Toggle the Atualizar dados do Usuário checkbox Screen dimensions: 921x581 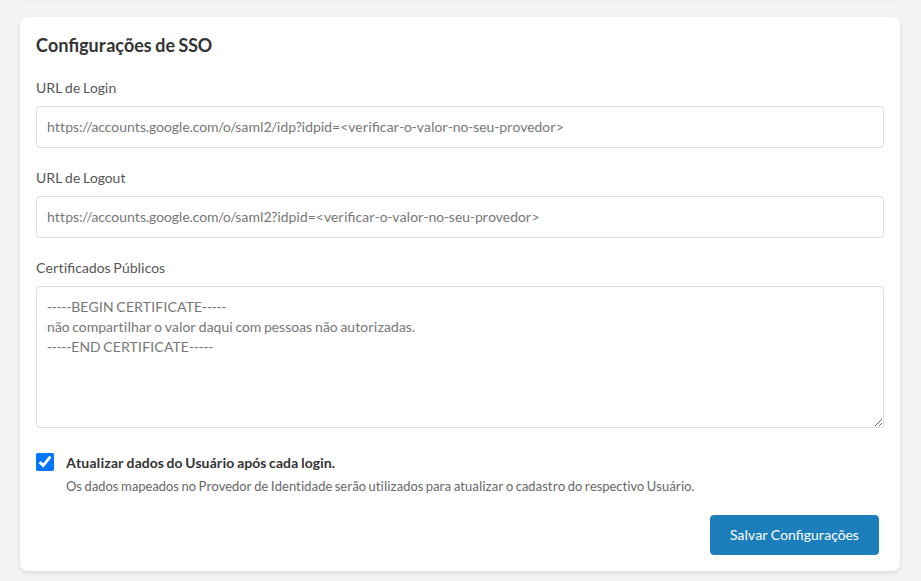(x=45, y=462)
